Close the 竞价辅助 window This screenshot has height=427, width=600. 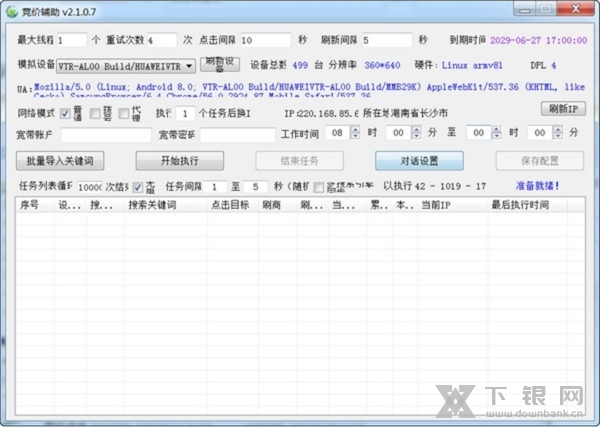point(575,9)
